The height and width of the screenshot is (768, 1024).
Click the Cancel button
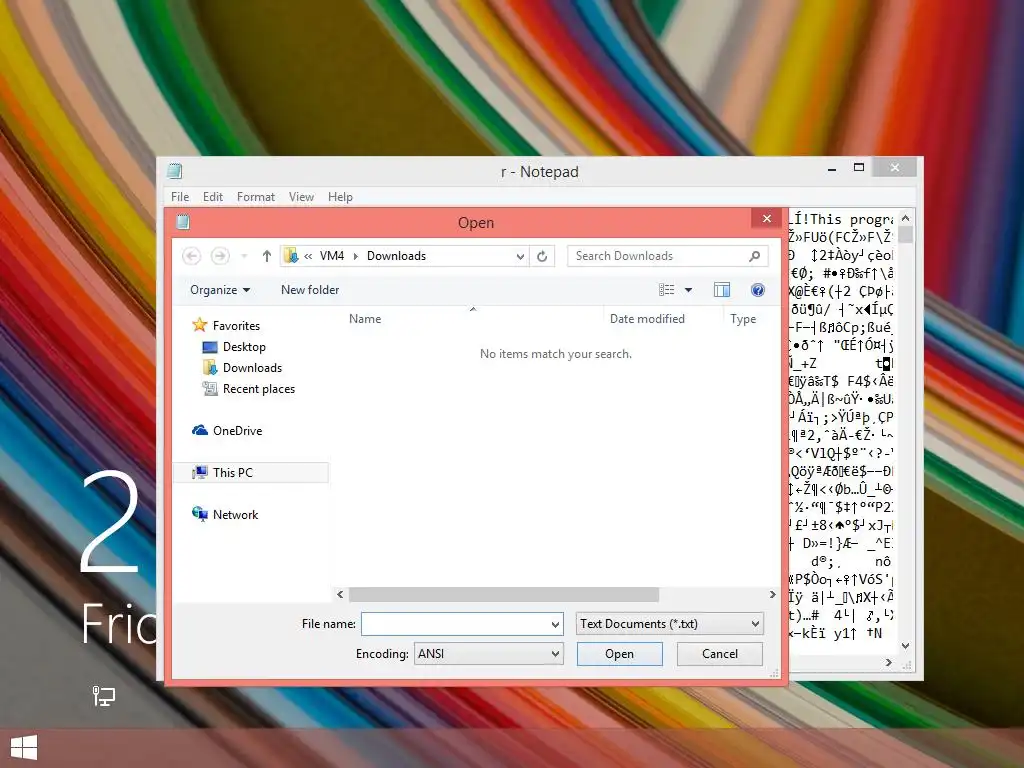pyautogui.click(x=720, y=654)
